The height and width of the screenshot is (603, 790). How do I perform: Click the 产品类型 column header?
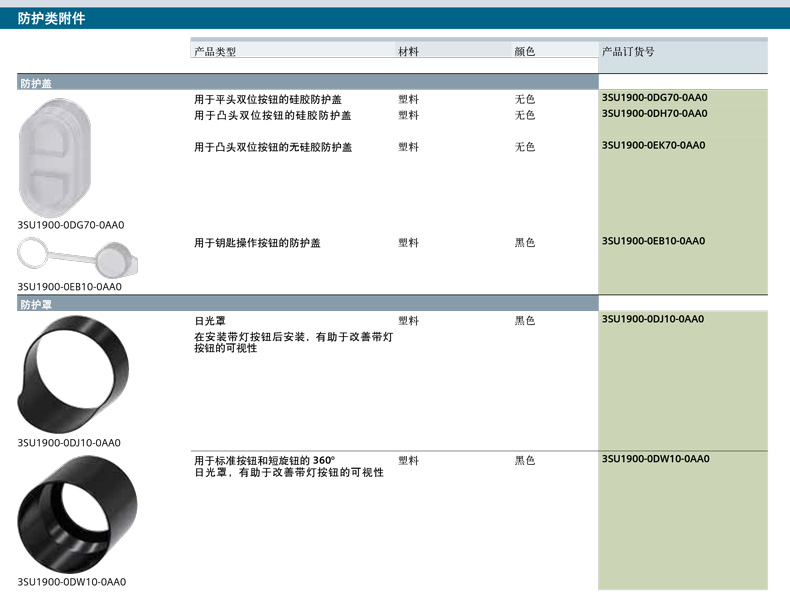point(215,51)
